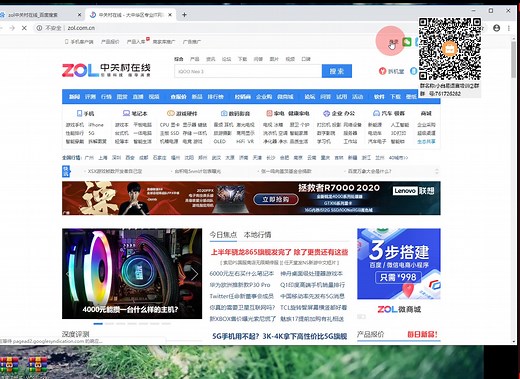This screenshot has height=379, width=520.
Task: Click the blue 搜索 search button
Action: pos(337,71)
